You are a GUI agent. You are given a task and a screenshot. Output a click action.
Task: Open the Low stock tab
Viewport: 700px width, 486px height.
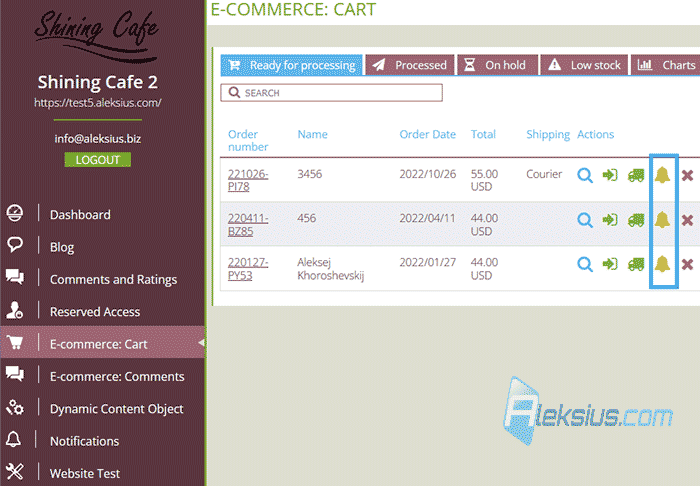click(x=584, y=65)
